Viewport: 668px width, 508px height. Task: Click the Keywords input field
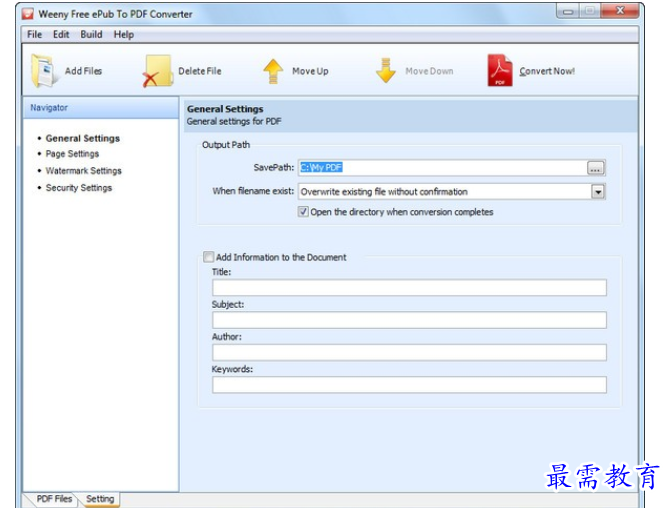[409, 385]
